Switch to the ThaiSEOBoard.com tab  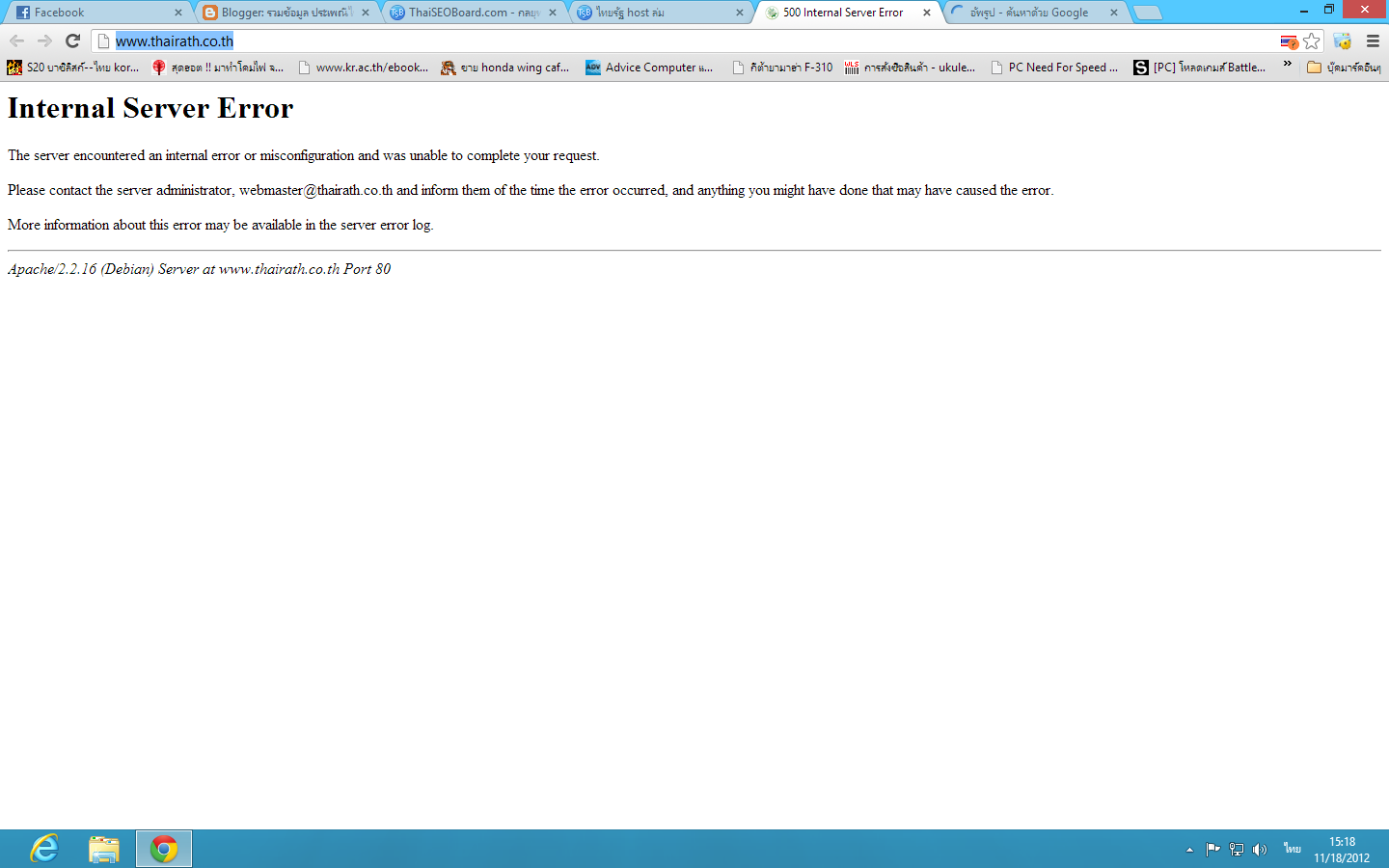point(473,13)
